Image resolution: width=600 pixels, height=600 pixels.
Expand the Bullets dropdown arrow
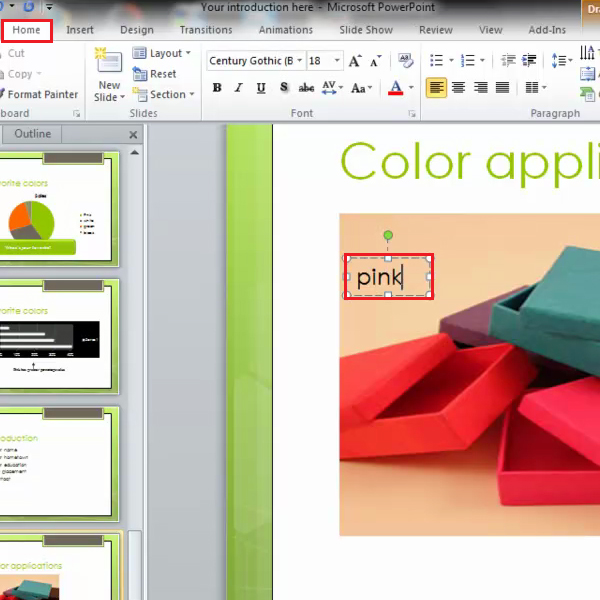451,60
